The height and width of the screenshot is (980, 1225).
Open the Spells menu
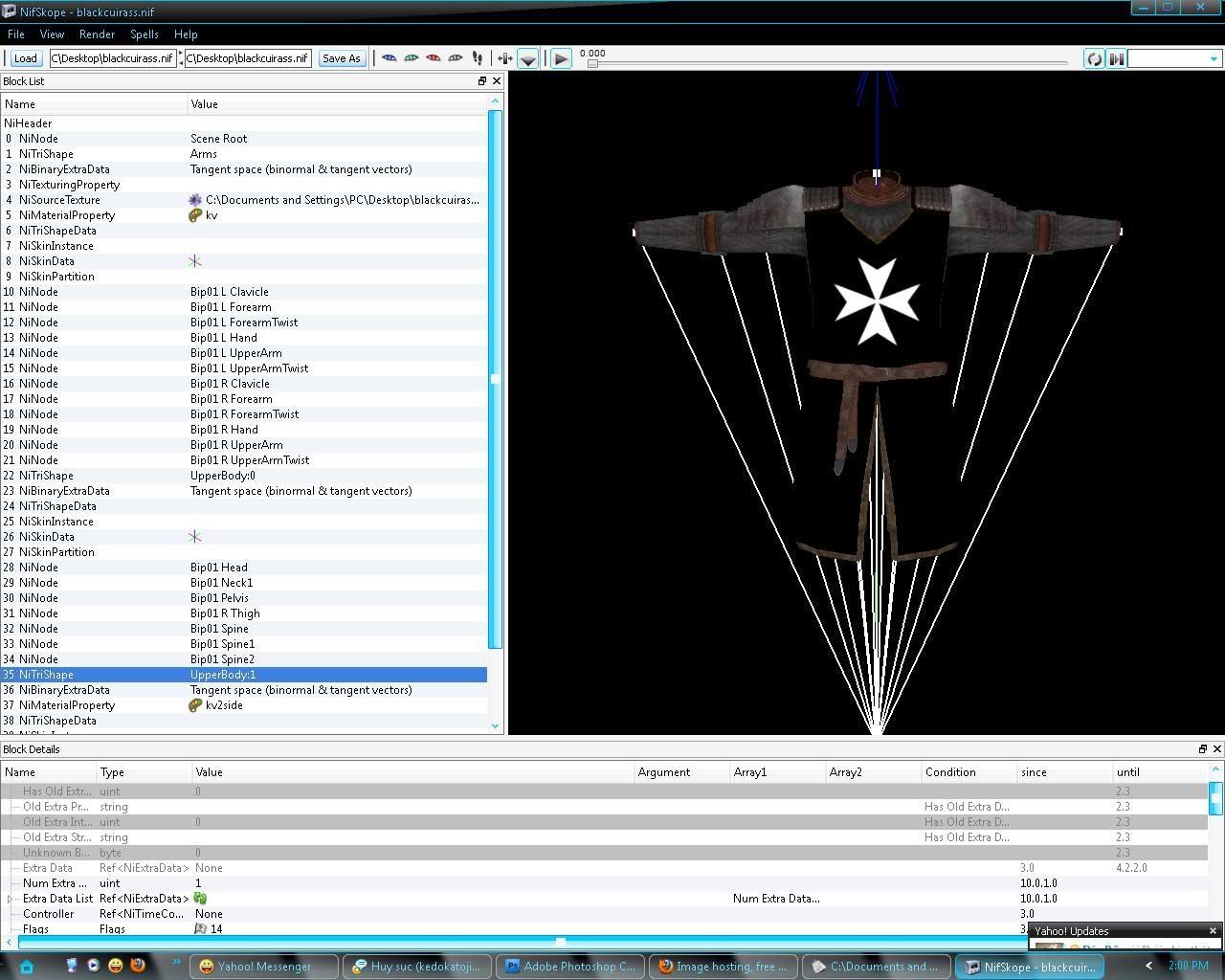pos(145,34)
